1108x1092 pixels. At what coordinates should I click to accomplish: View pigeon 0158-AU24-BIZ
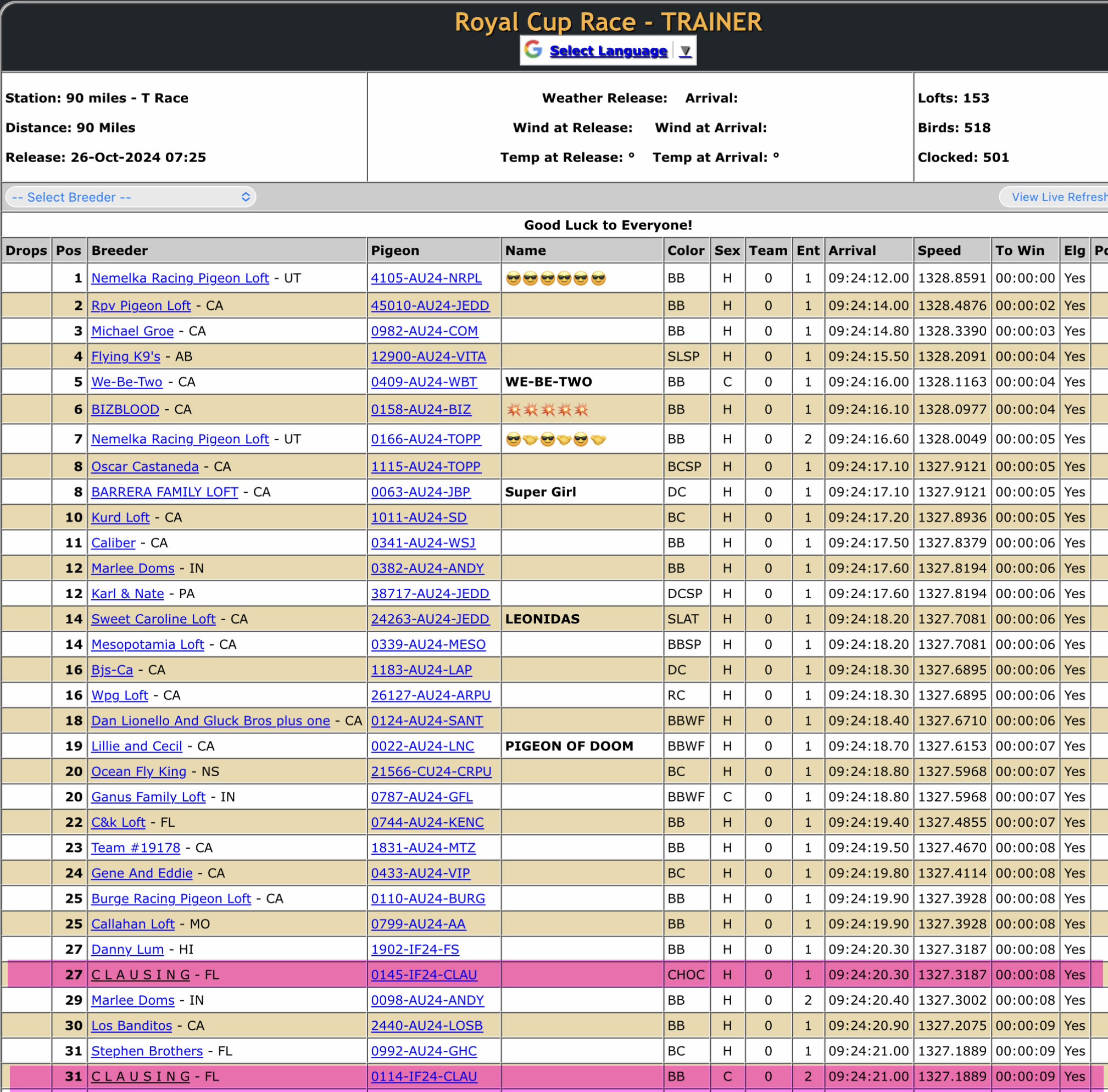[421, 410]
